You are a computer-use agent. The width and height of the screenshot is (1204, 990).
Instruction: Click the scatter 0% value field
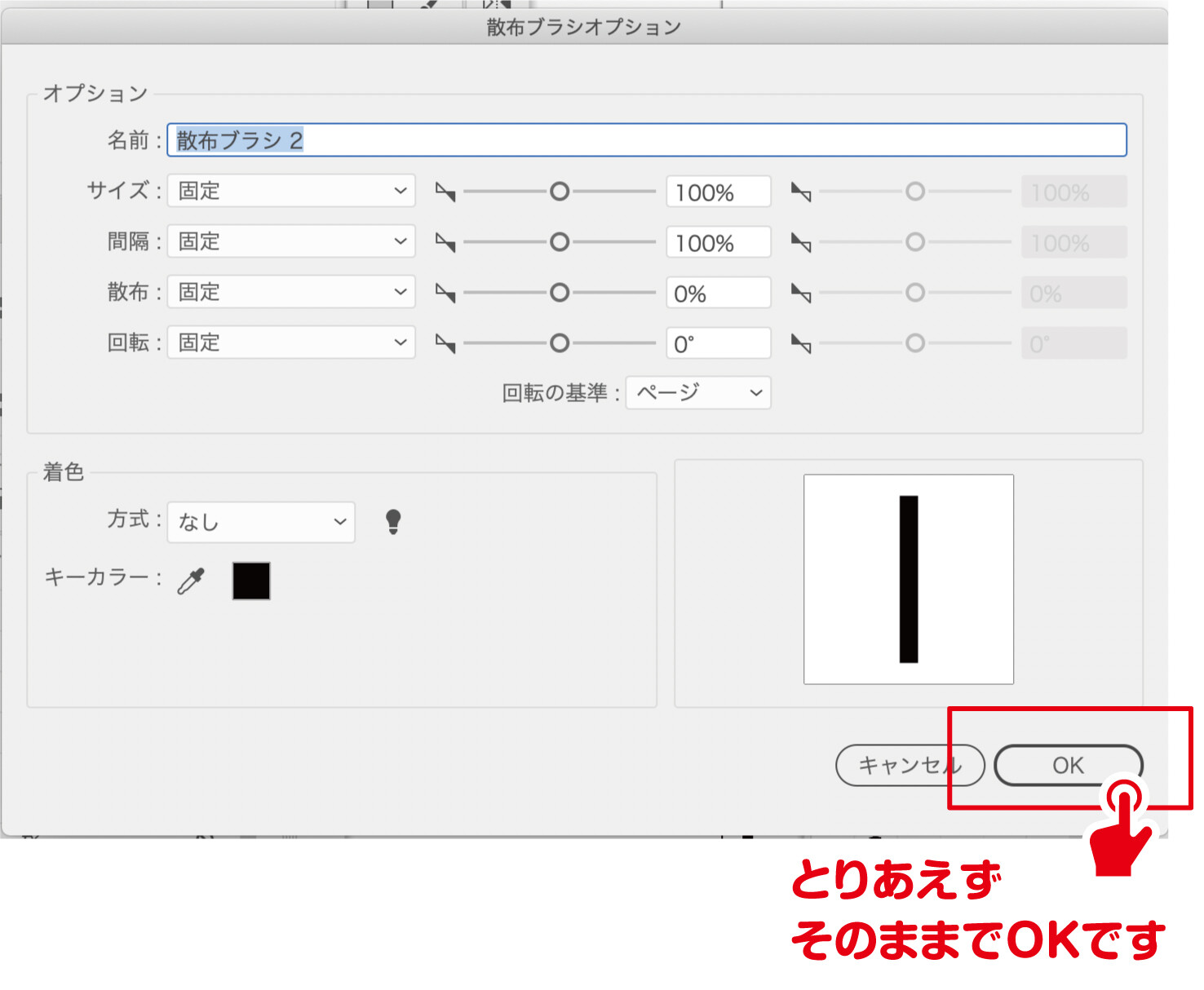point(718,294)
